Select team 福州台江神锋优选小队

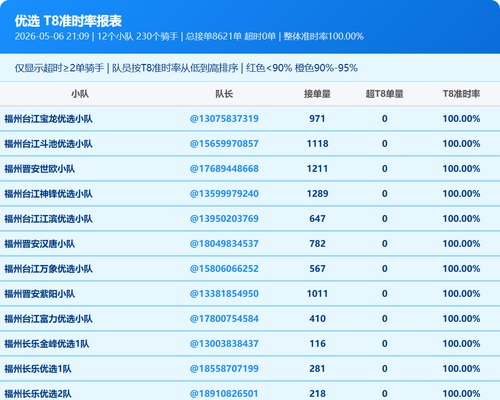[48, 194]
